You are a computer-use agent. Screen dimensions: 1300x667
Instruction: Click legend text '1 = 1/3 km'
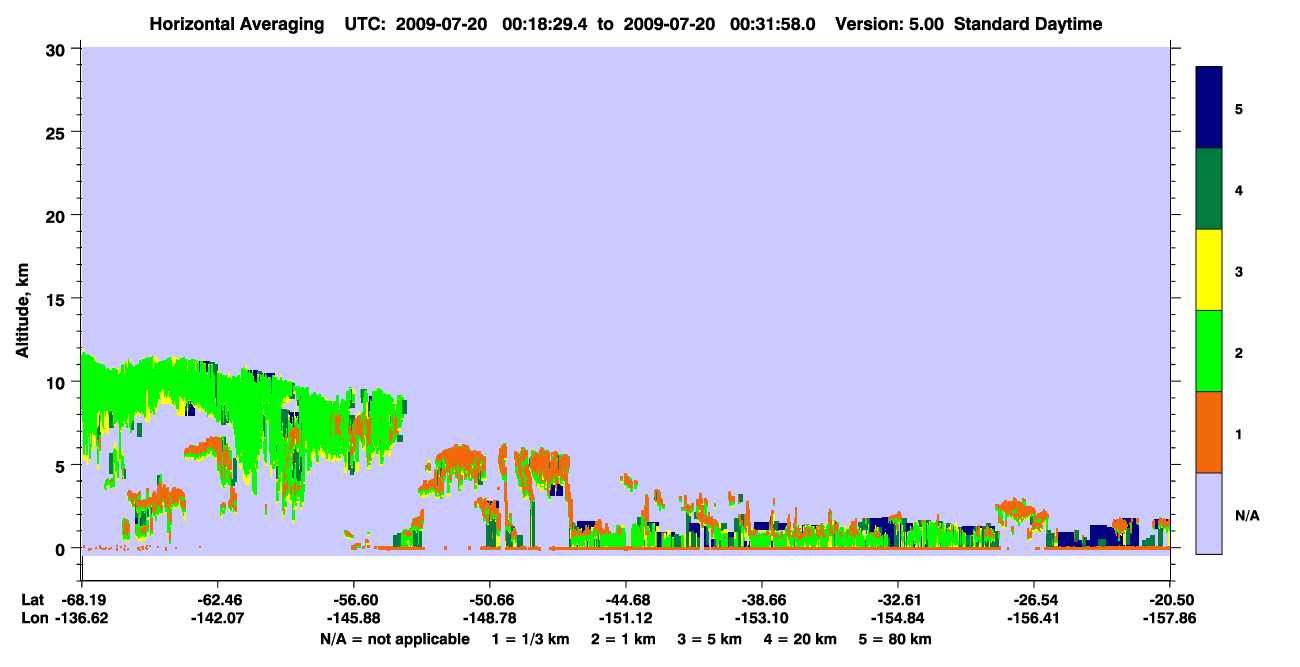click(x=531, y=639)
